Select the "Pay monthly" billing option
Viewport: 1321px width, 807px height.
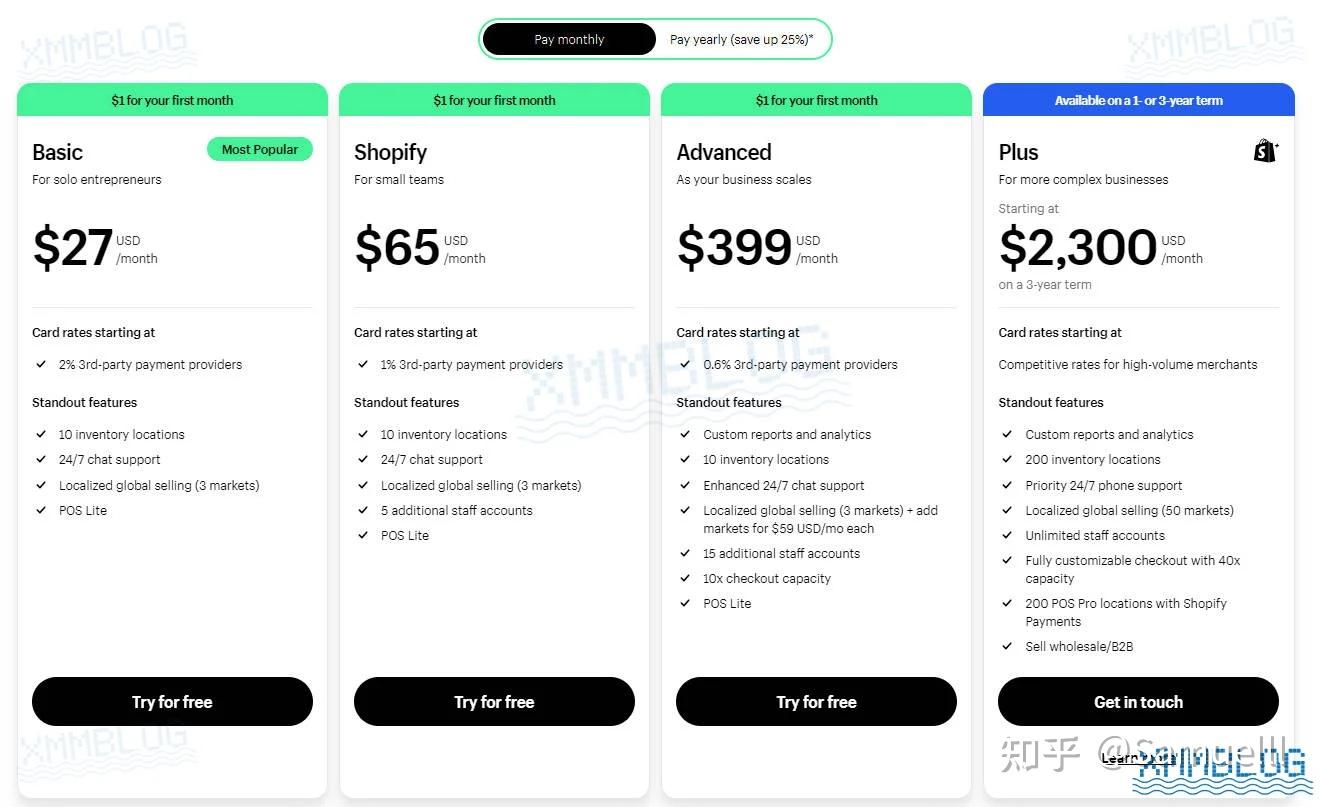[569, 39]
